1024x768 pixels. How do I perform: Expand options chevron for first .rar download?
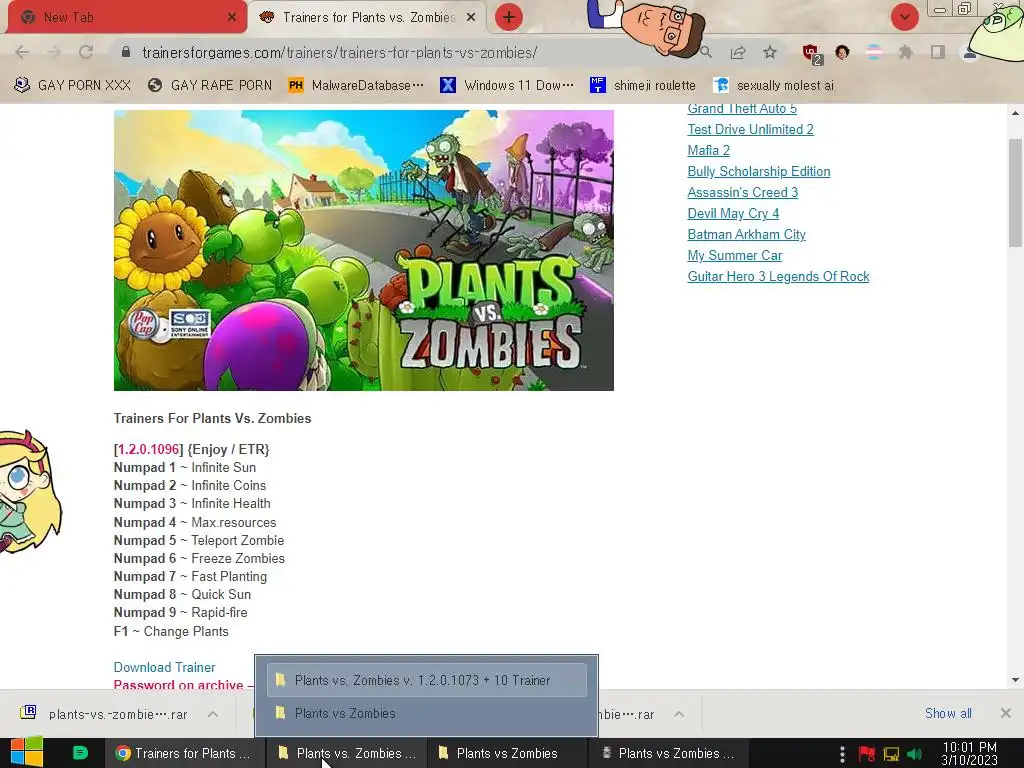tap(213, 714)
